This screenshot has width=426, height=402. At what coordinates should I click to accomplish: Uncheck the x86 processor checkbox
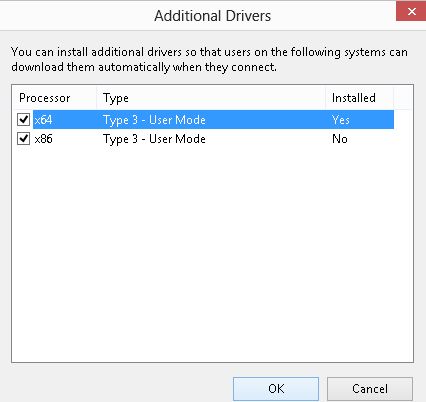[x=24, y=138]
